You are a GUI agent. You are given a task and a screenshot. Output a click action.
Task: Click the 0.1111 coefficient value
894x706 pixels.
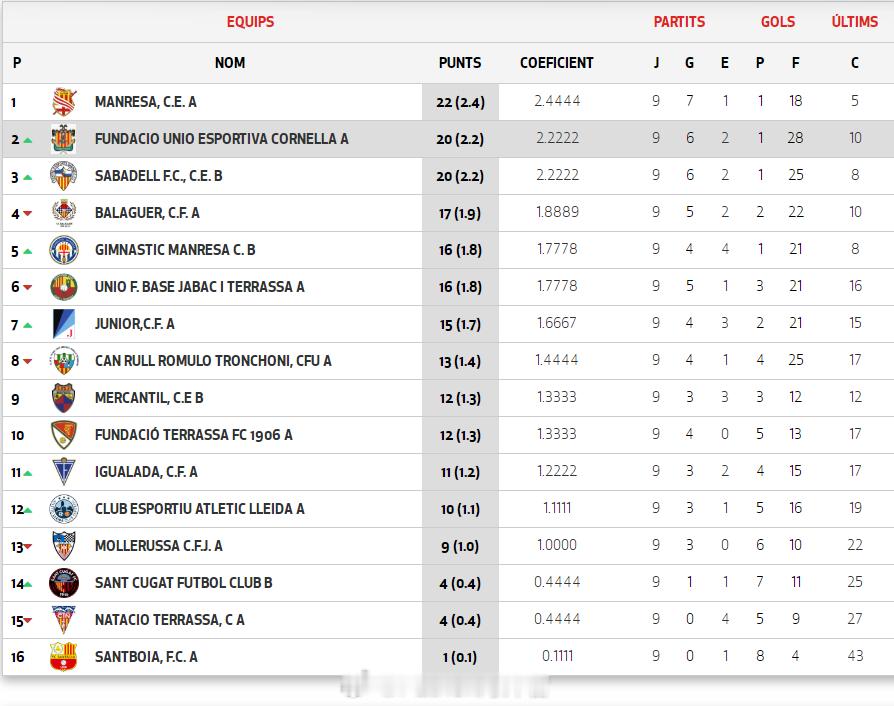click(x=557, y=656)
